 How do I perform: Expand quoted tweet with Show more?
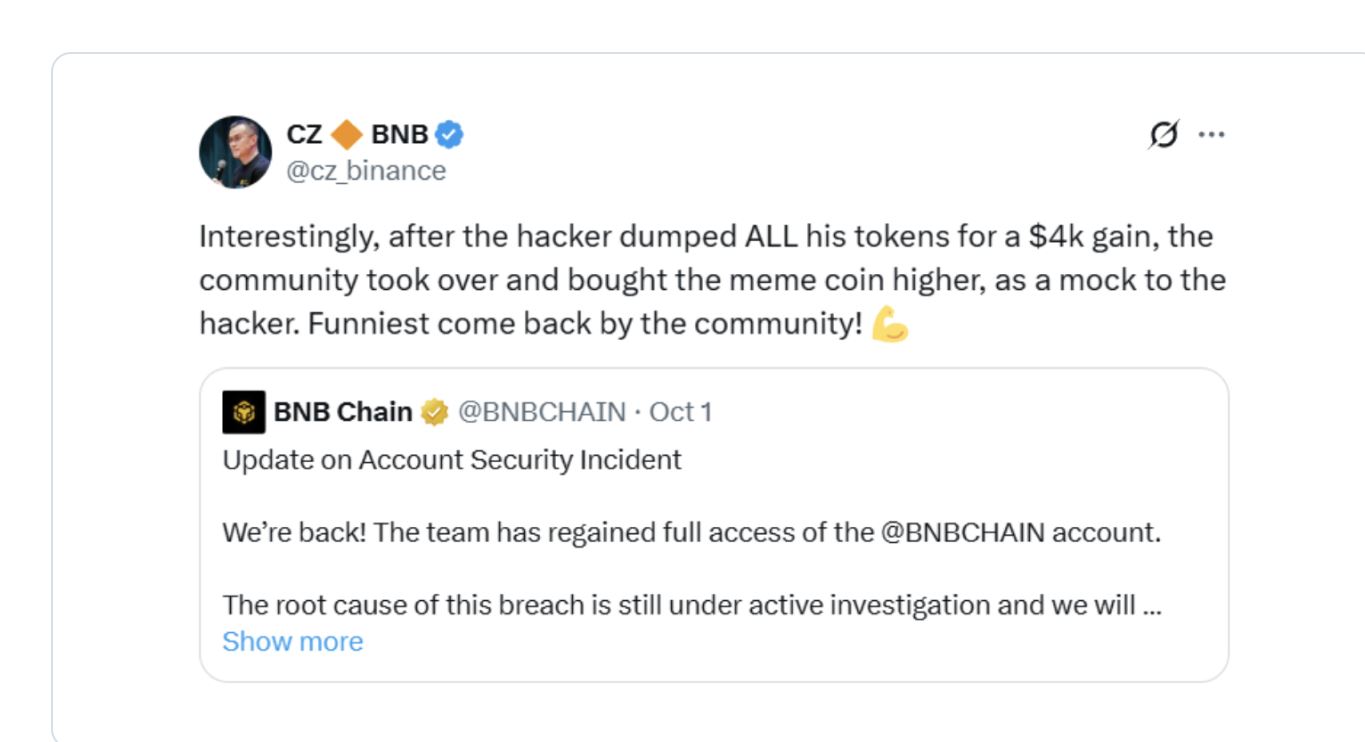(x=292, y=641)
